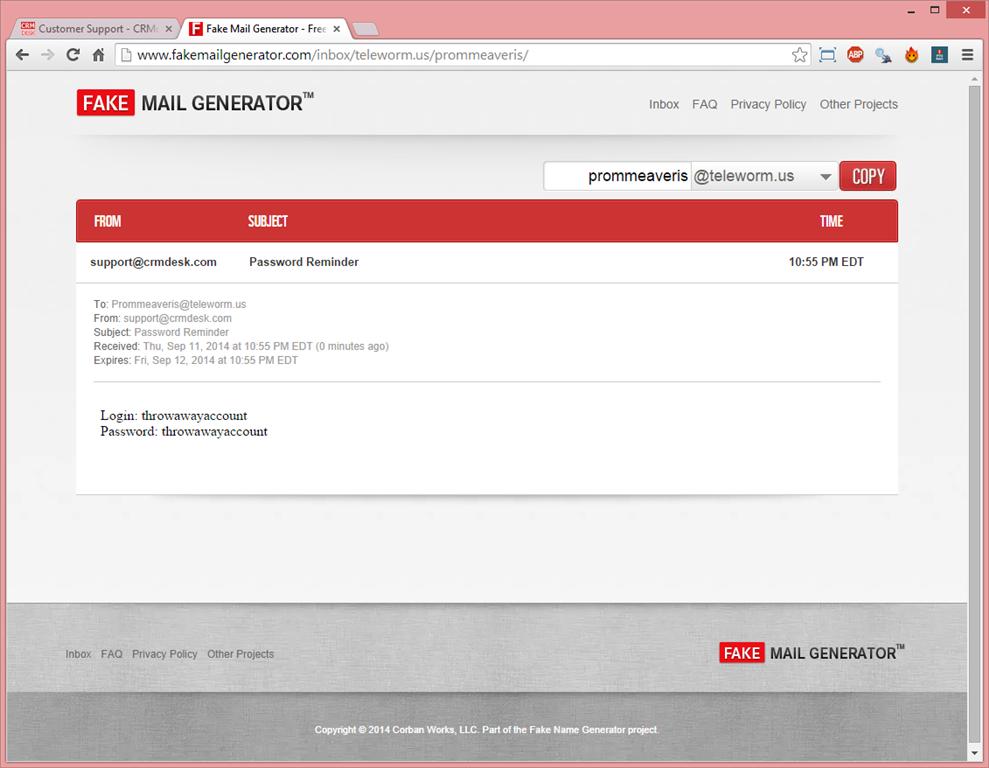Open Other Projects in top navigation

858,104
